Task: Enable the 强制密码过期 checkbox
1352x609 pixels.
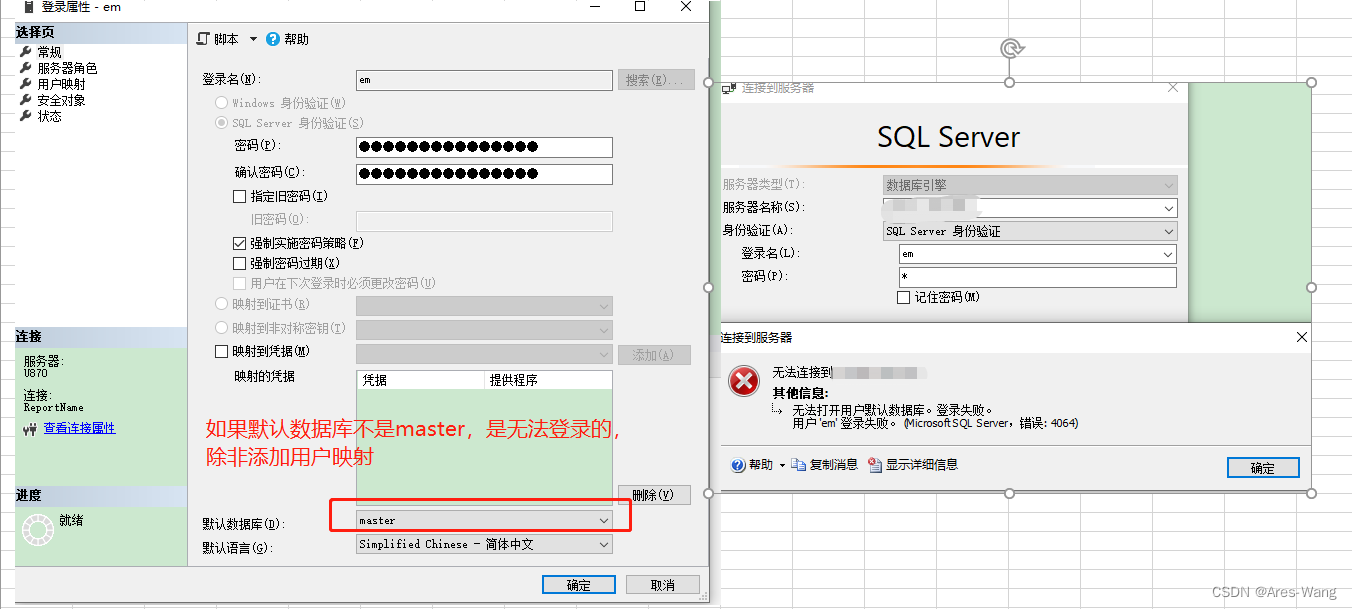Action: point(239,263)
